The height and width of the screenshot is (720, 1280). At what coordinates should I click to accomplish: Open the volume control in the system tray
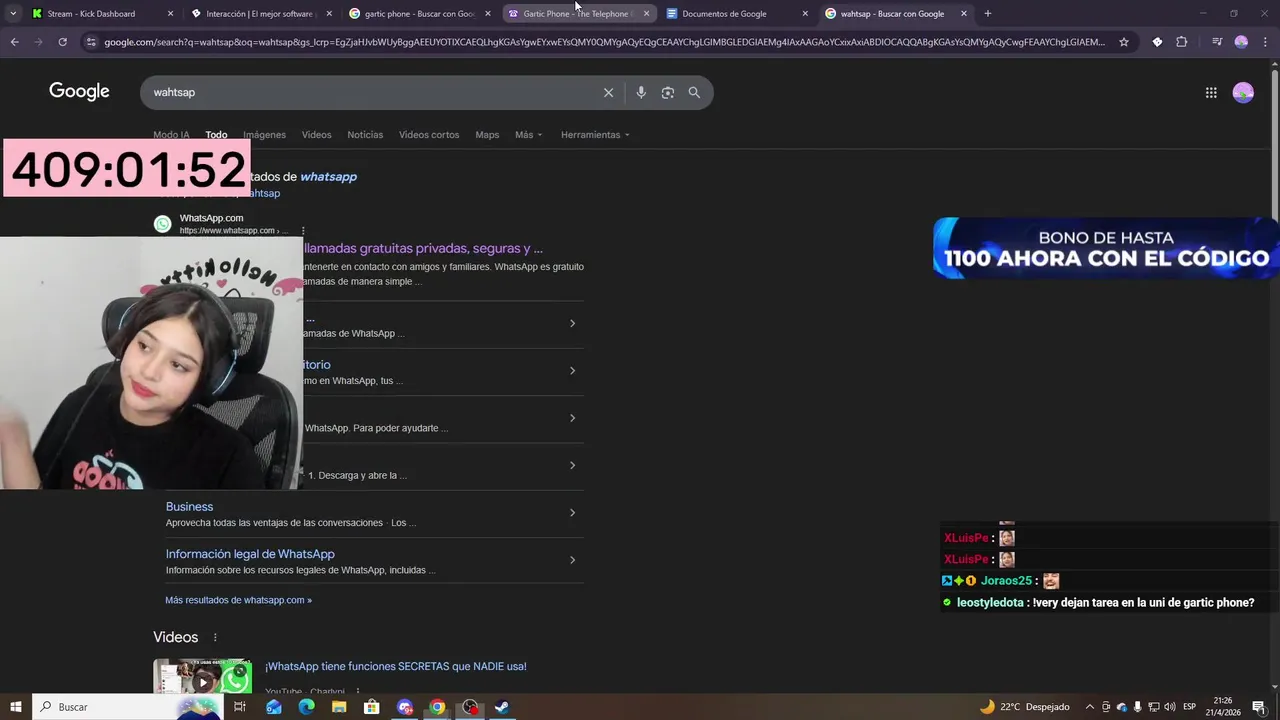pos(1170,707)
